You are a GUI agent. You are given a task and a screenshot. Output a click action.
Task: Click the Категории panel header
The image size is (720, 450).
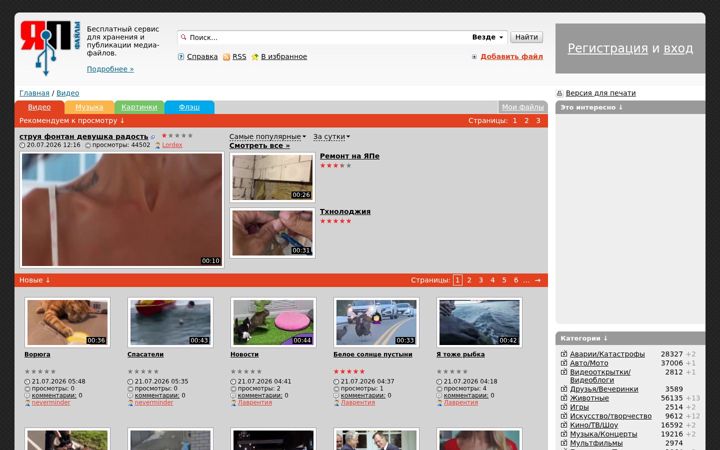click(630, 338)
